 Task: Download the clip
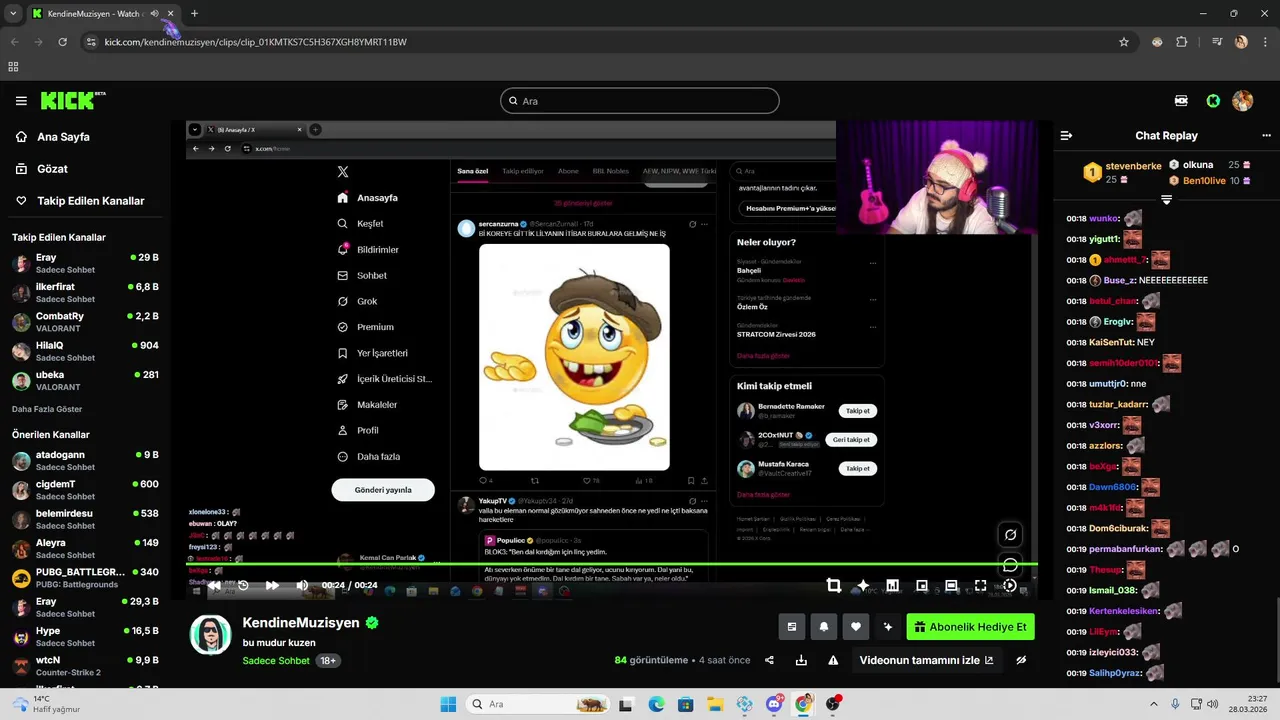coord(801,660)
